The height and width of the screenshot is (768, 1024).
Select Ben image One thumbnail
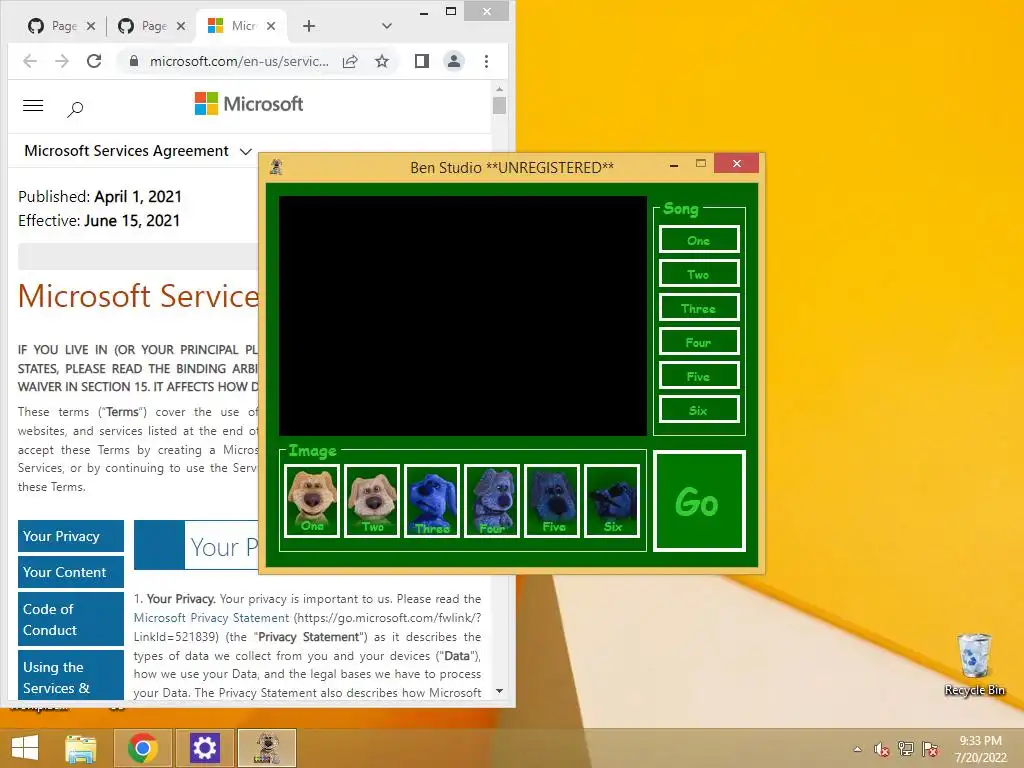[x=312, y=501]
